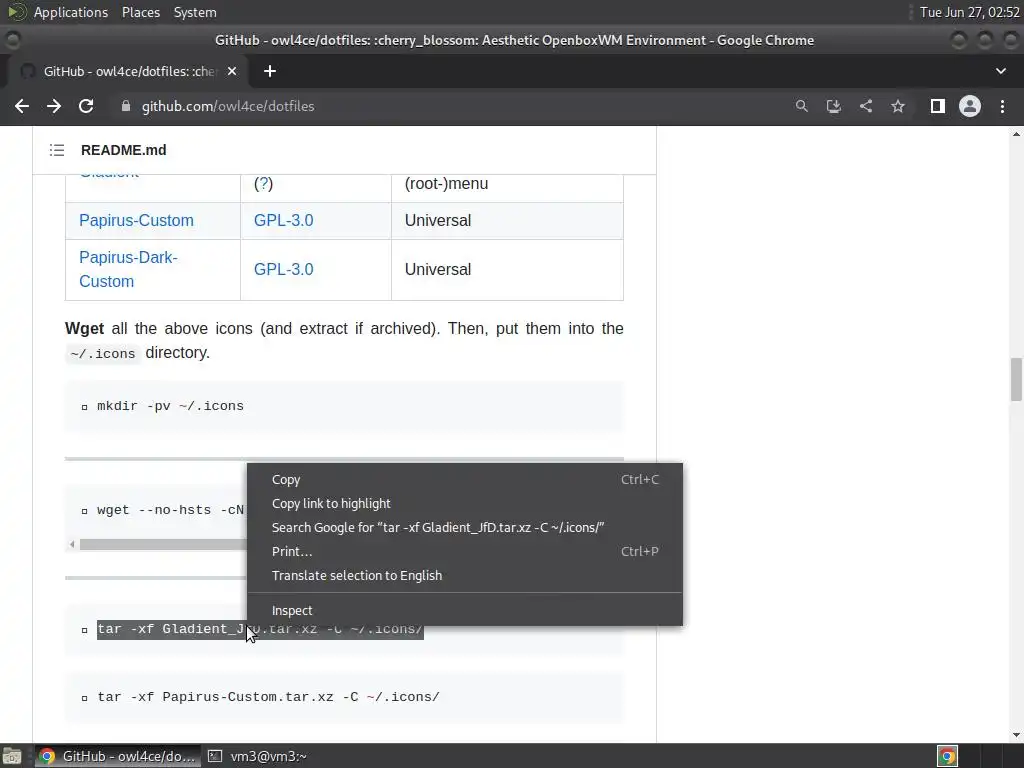1024x768 pixels.
Task: Open GPL-3.0 link in Papirus-Custom row
Action: click(x=283, y=221)
